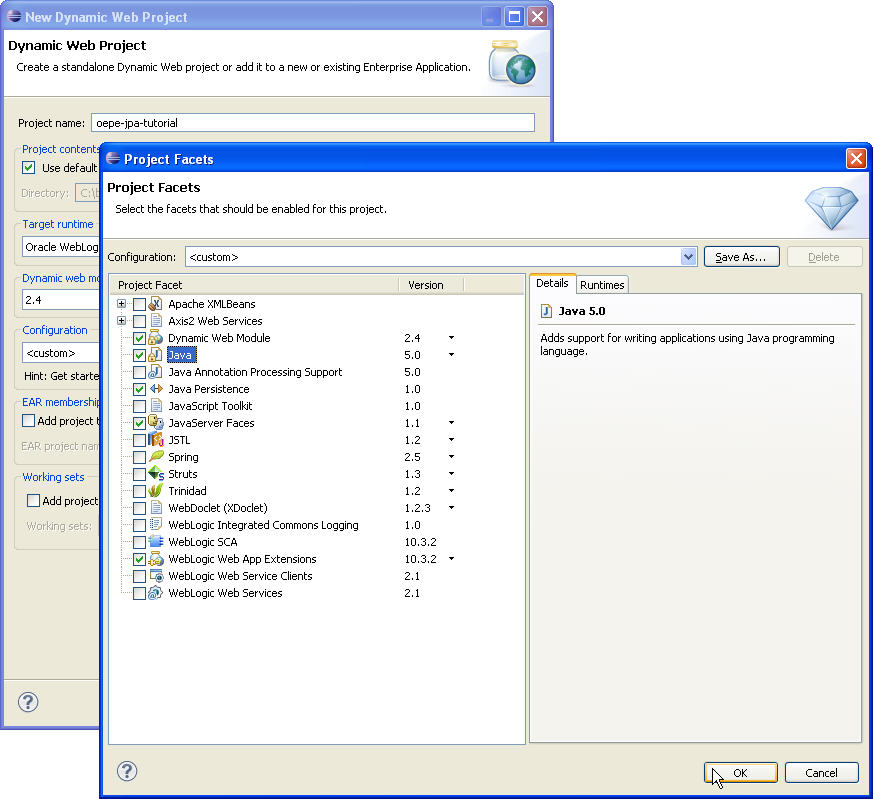This screenshot has width=873, height=799.
Task: Click the WebLogic SCA facet icon
Action: pos(156,542)
